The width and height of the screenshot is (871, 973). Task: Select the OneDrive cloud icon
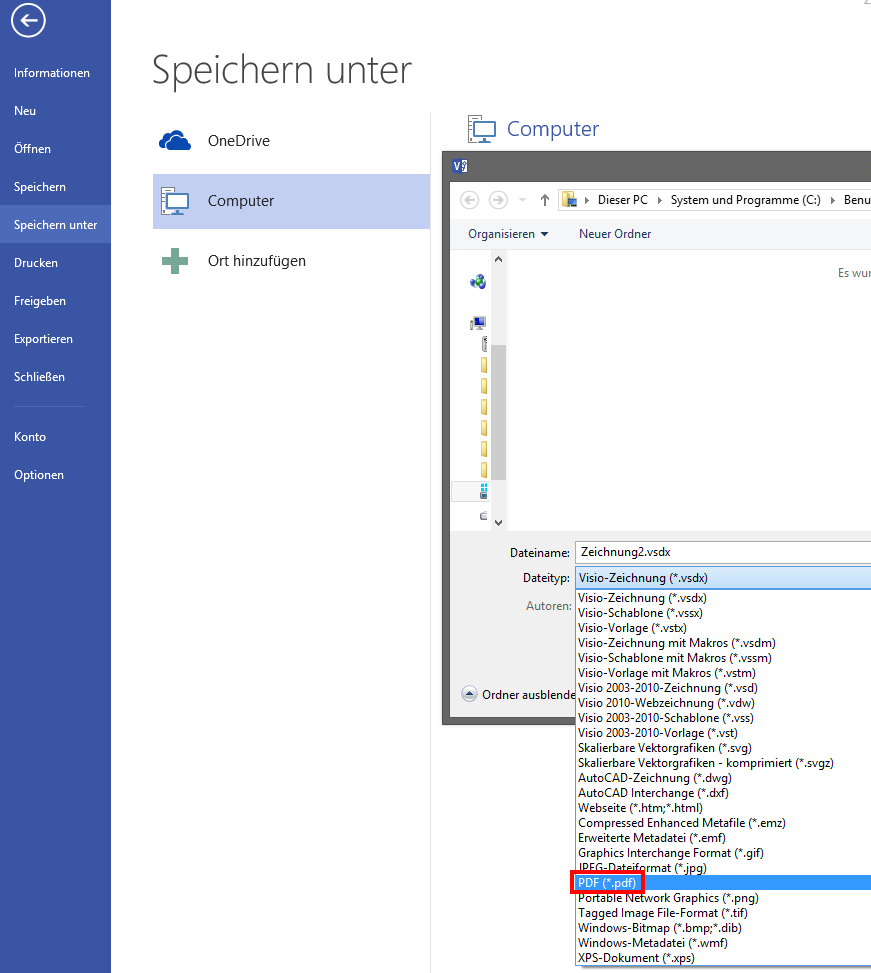[x=175, y=141]
